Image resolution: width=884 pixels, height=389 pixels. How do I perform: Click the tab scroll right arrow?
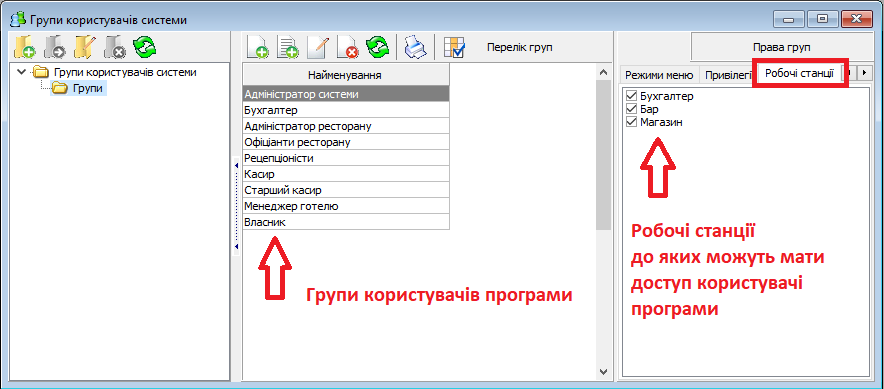(x=863, y=73)
